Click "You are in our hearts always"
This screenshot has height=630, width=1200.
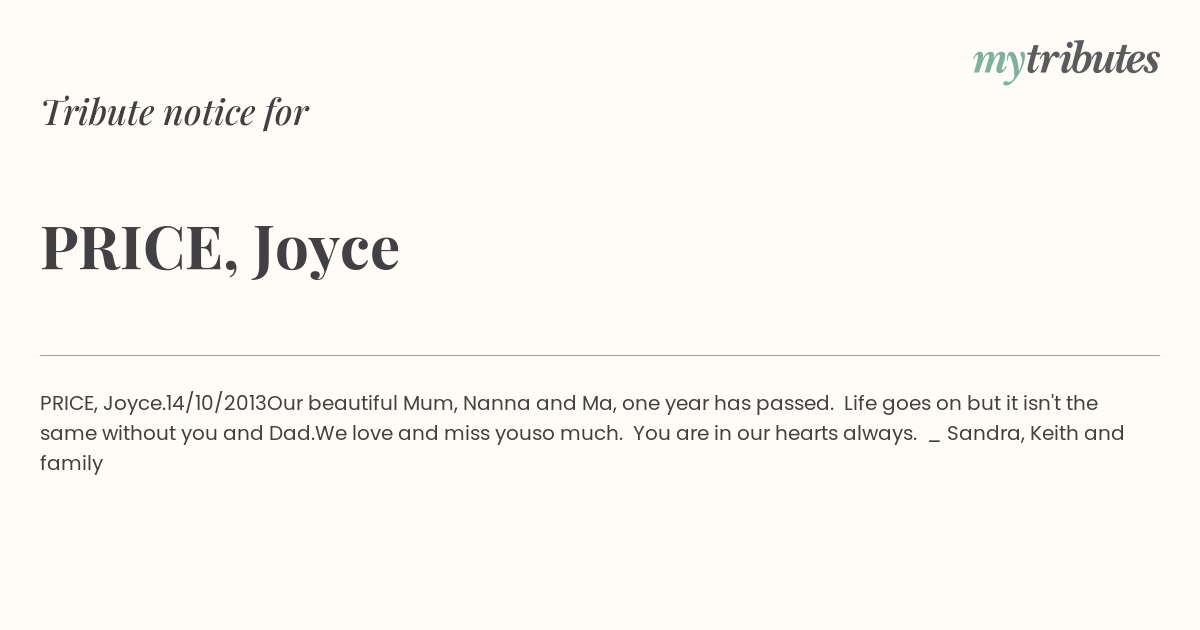[x=775, y=433]
